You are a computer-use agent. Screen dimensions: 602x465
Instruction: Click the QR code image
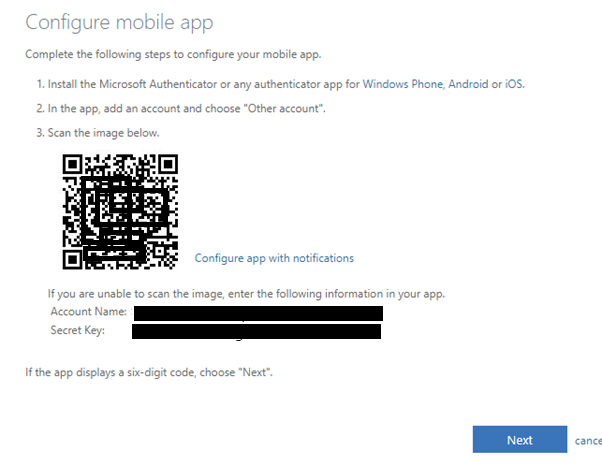tap(120, 212)
